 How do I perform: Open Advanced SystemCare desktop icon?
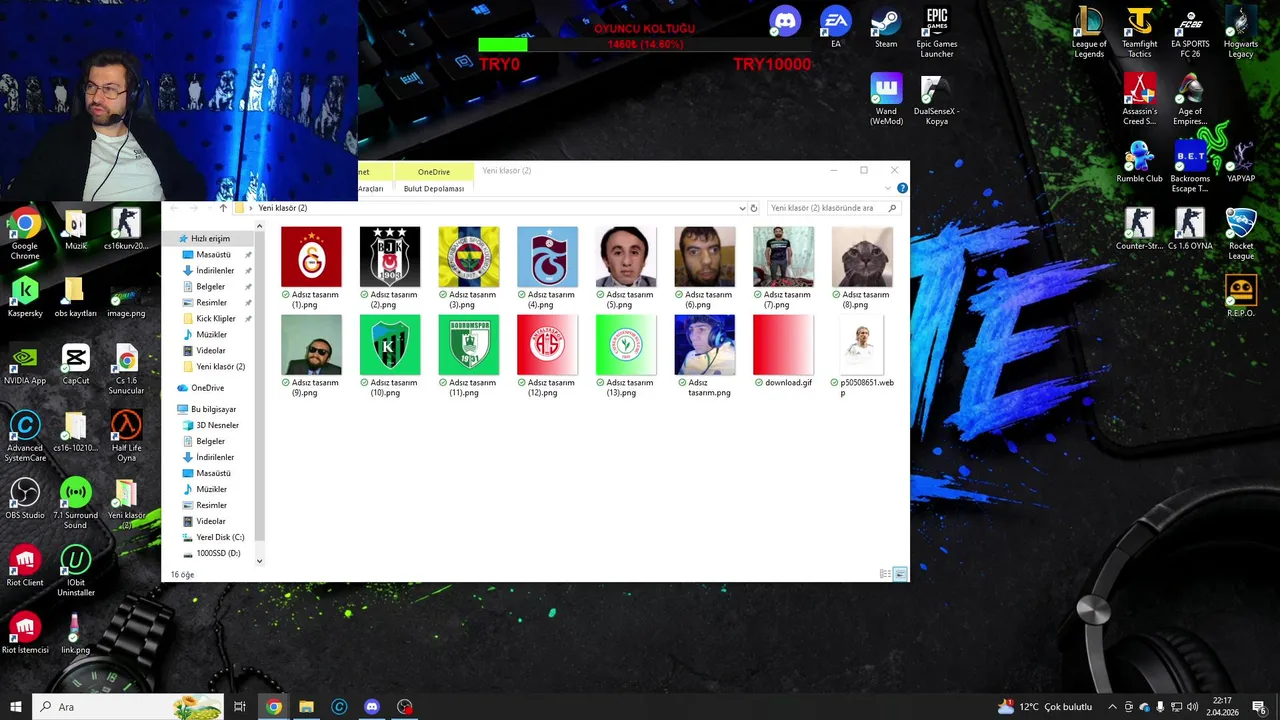tap(25, 436)
